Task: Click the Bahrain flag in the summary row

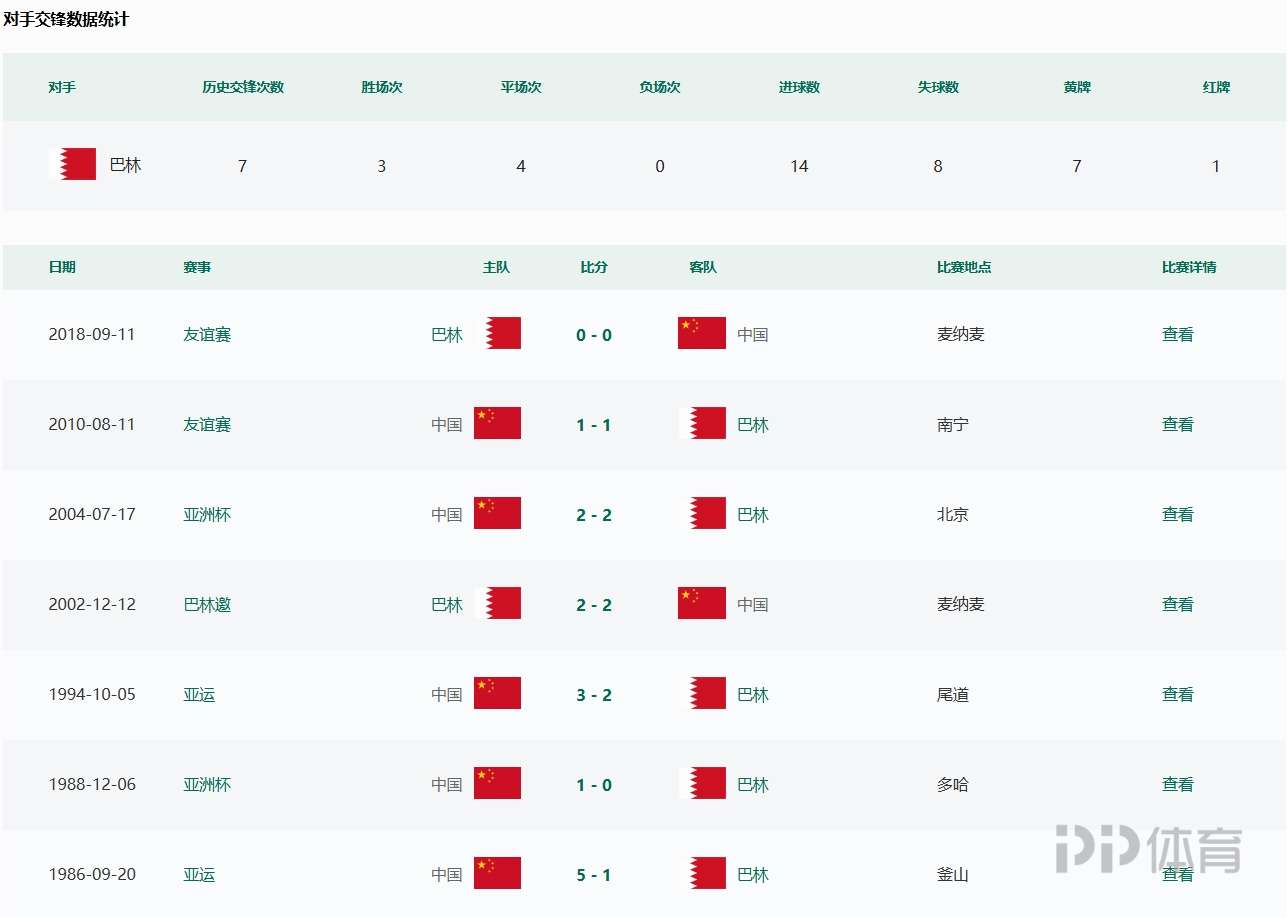Action: [x=73, y=164]
